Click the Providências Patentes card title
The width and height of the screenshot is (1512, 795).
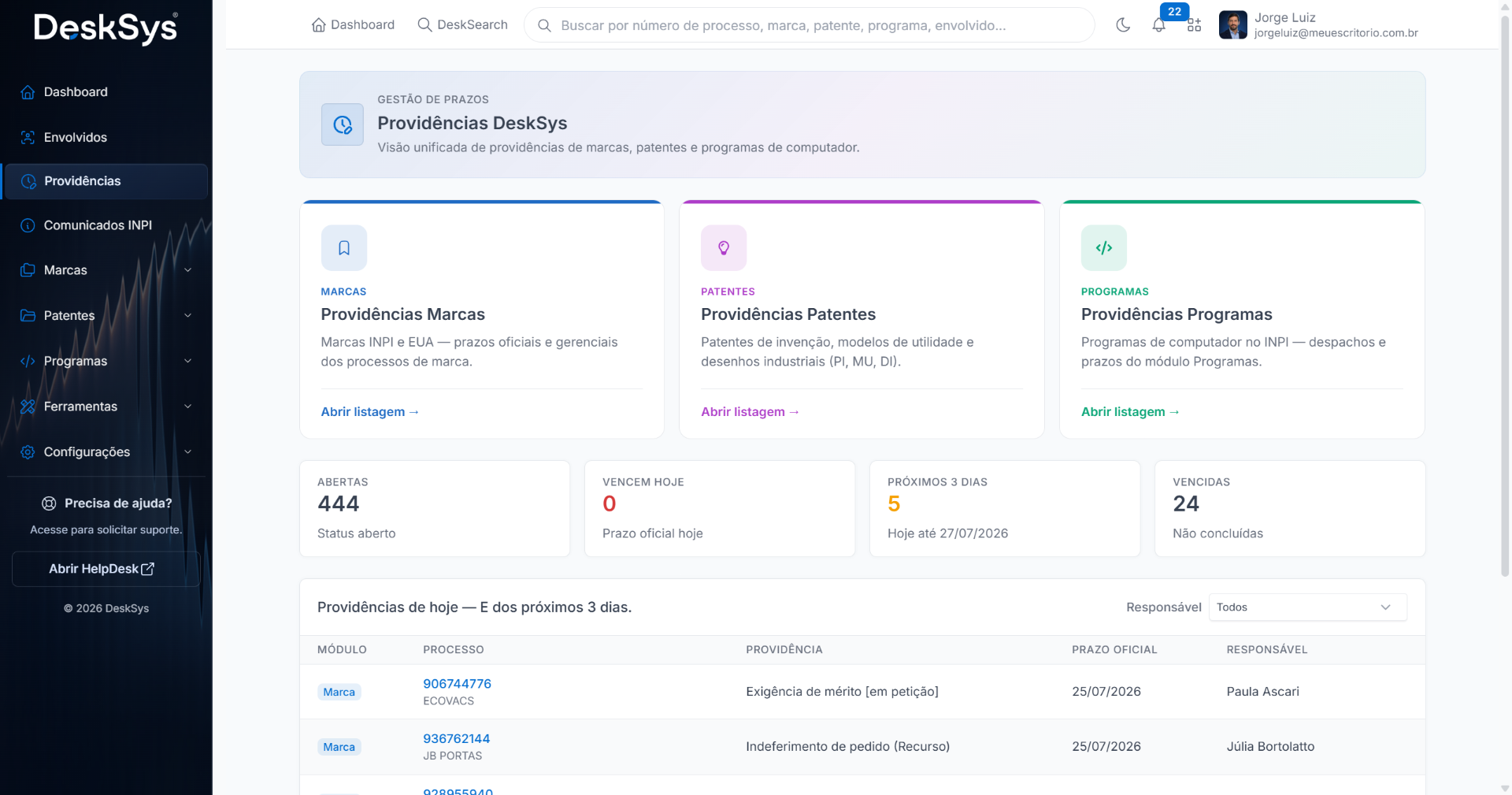788,314
